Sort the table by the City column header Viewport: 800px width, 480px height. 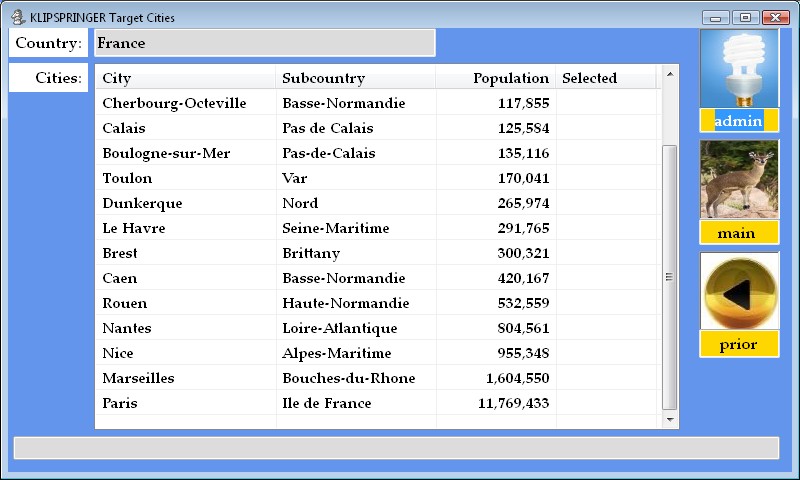coord(187,78)
